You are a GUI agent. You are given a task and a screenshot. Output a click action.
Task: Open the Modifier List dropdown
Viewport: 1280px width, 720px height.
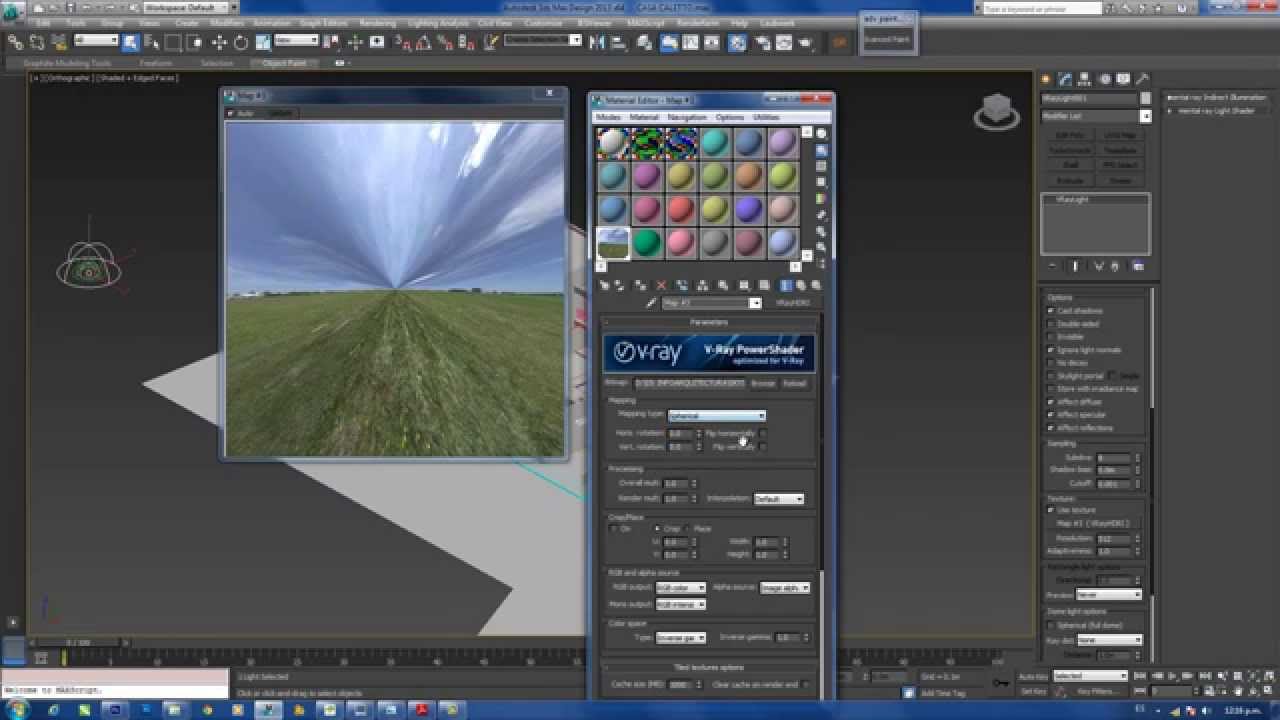pos(1096,116)
